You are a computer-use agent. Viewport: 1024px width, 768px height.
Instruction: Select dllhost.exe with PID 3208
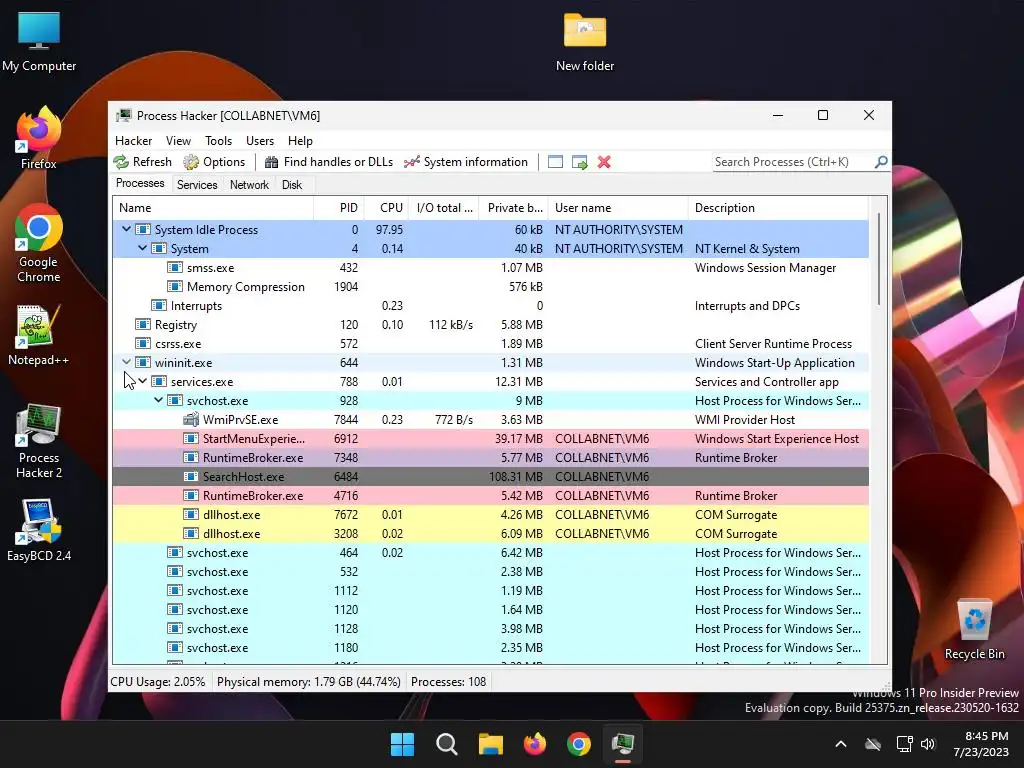pyautogui.click(x=490, y=533)
